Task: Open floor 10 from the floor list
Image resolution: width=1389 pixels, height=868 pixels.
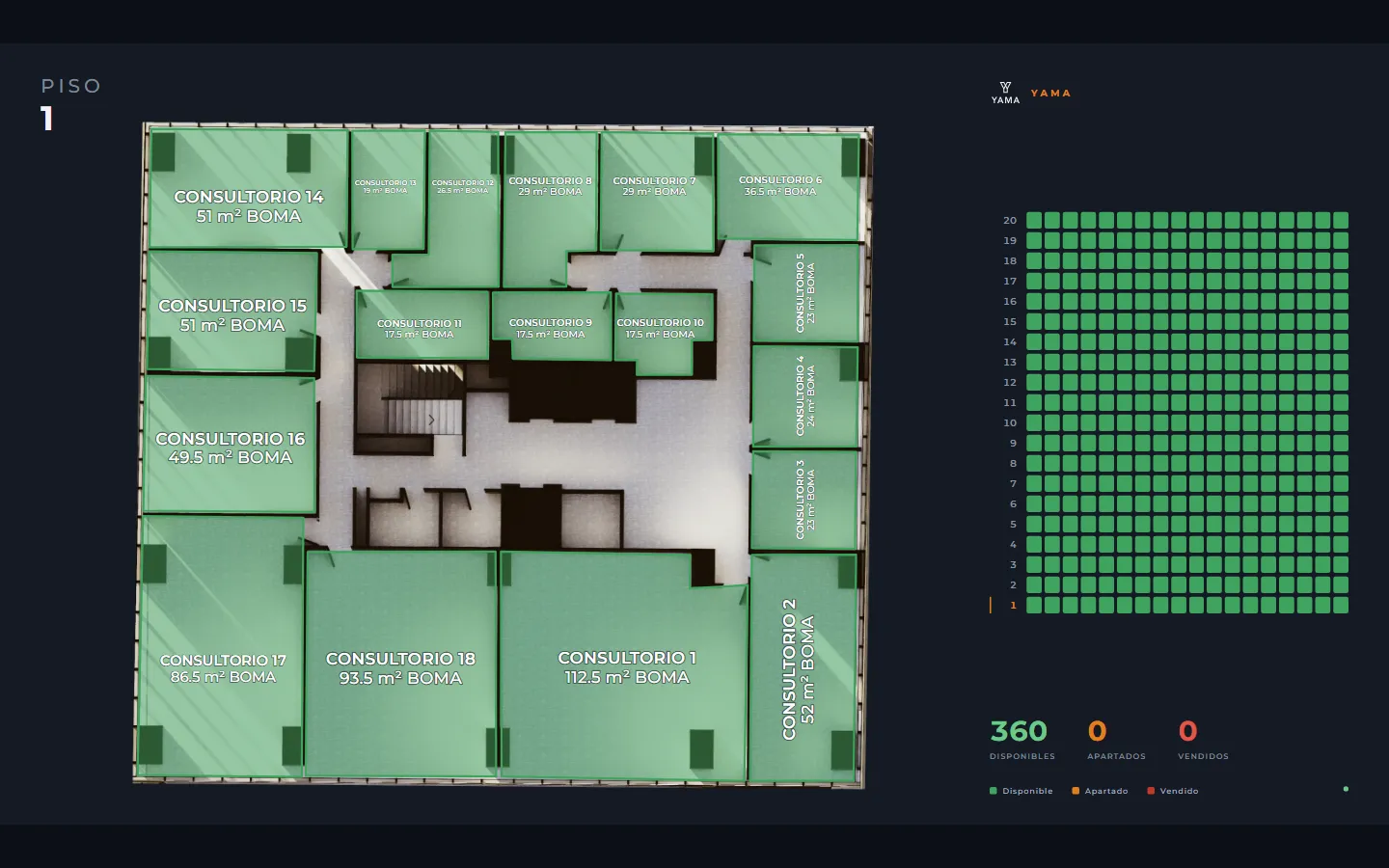Action: [x=1010, y=423]
